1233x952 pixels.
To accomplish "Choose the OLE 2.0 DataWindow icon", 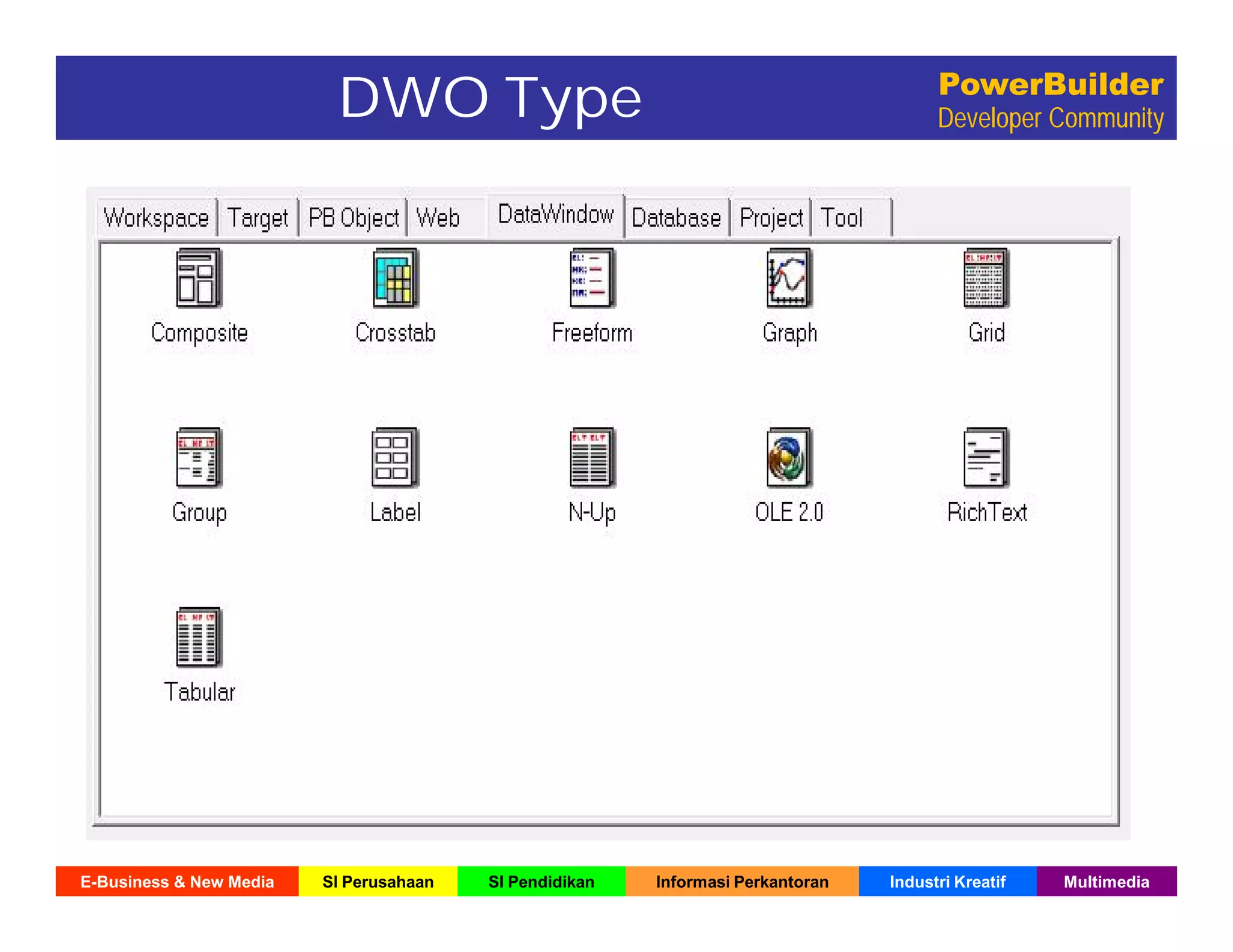I will pos(789,457).
